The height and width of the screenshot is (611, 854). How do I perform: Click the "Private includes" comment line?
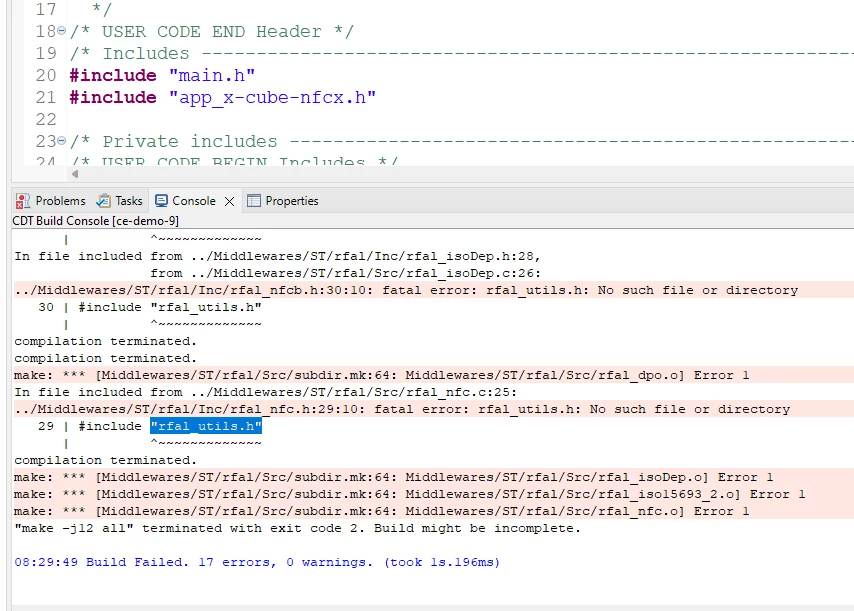point(461,142)
